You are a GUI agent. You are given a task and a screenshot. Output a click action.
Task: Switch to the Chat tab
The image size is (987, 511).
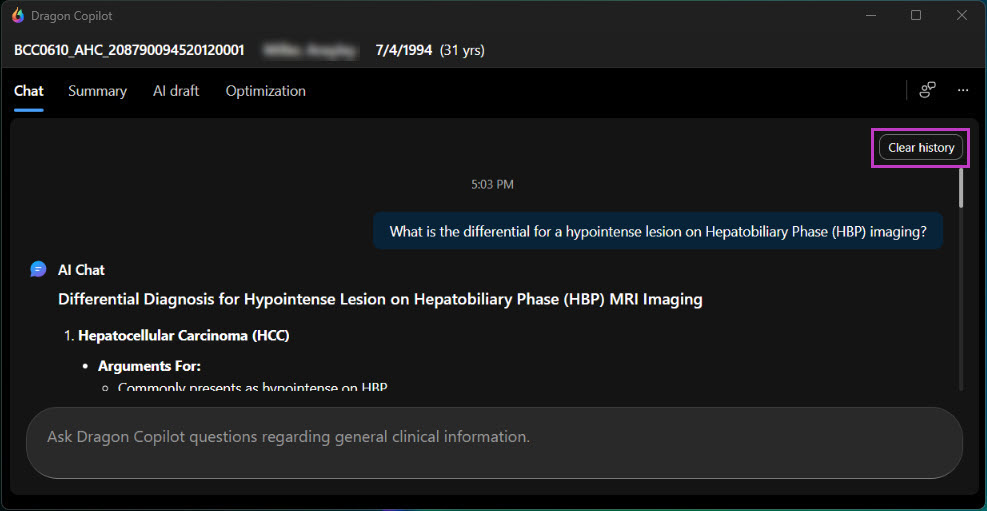pos(29,91)
